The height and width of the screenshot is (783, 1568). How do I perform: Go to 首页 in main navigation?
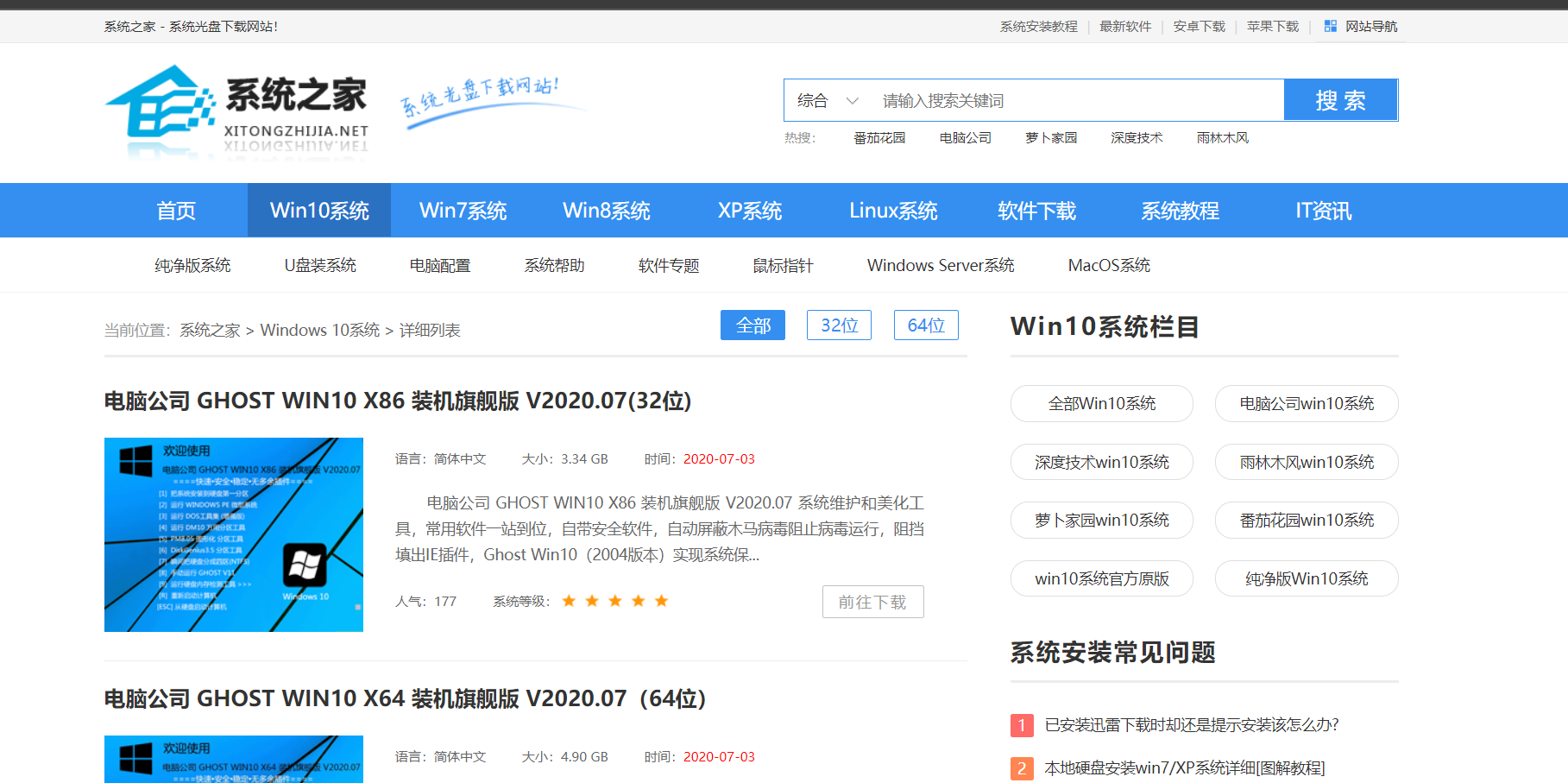pos(176,211)
